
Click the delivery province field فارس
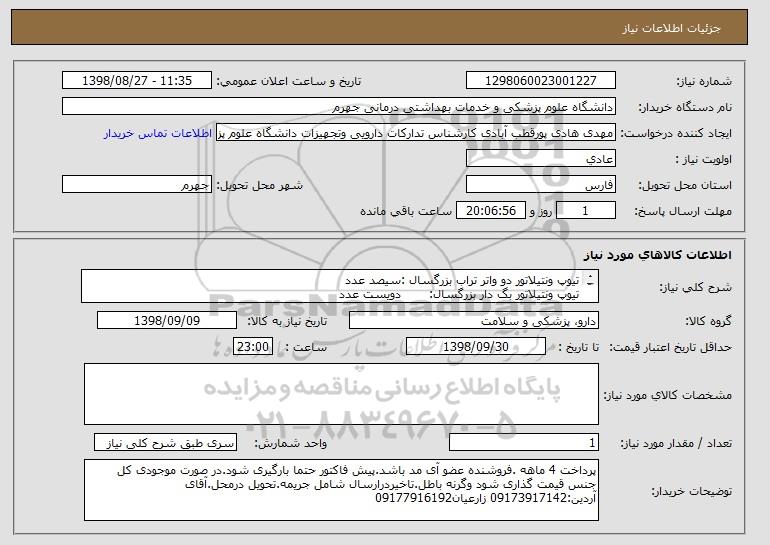(541, 185)
